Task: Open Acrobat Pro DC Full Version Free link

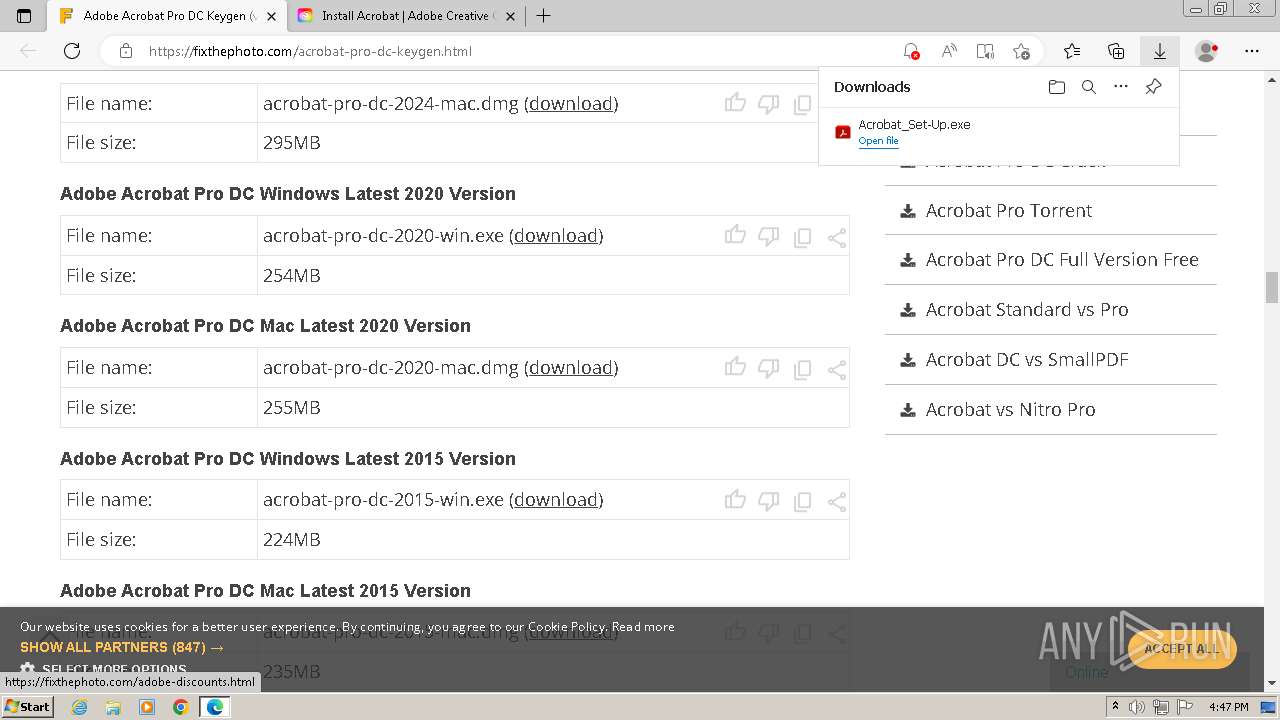Action: tap(1062, 259)
